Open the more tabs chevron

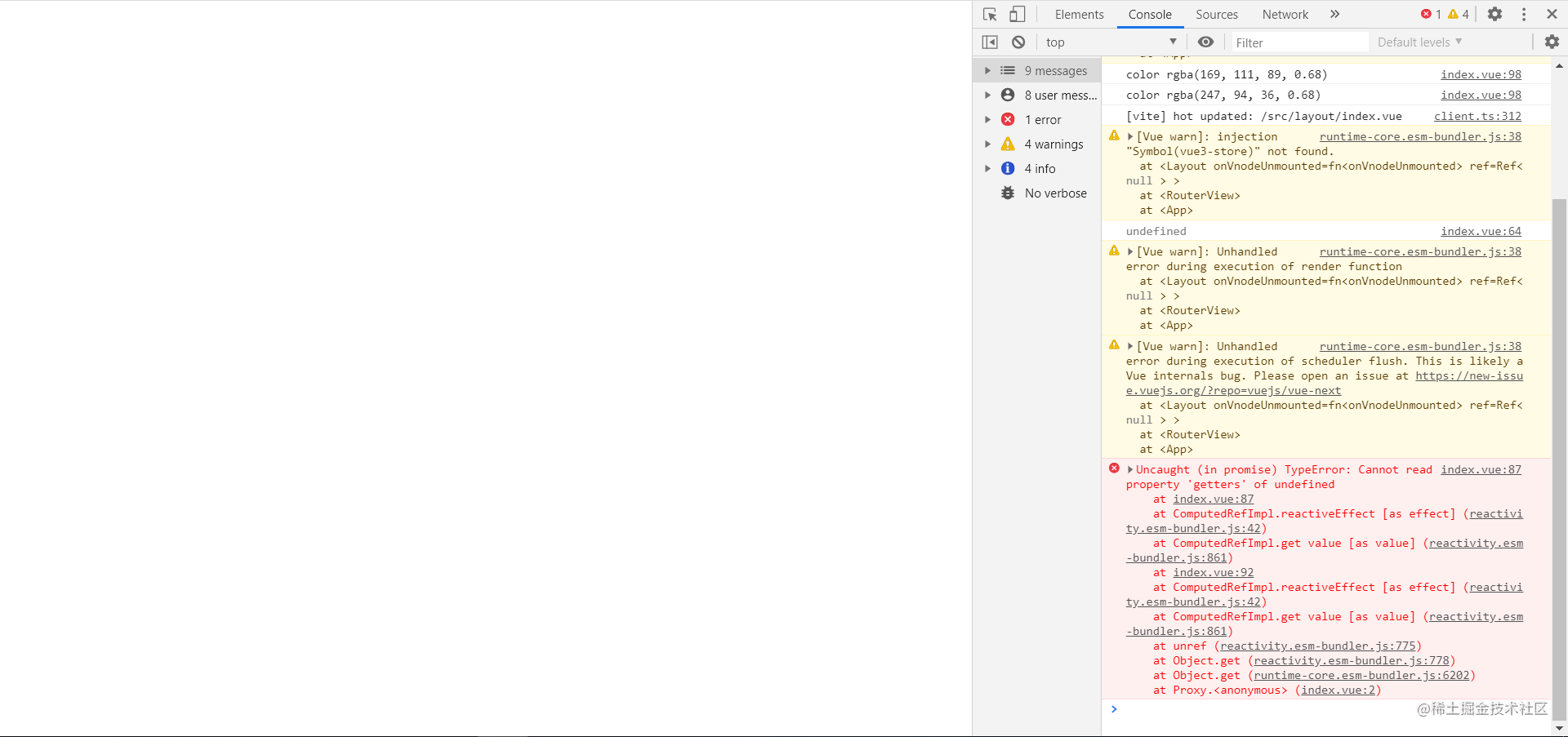click(1334, 15)
